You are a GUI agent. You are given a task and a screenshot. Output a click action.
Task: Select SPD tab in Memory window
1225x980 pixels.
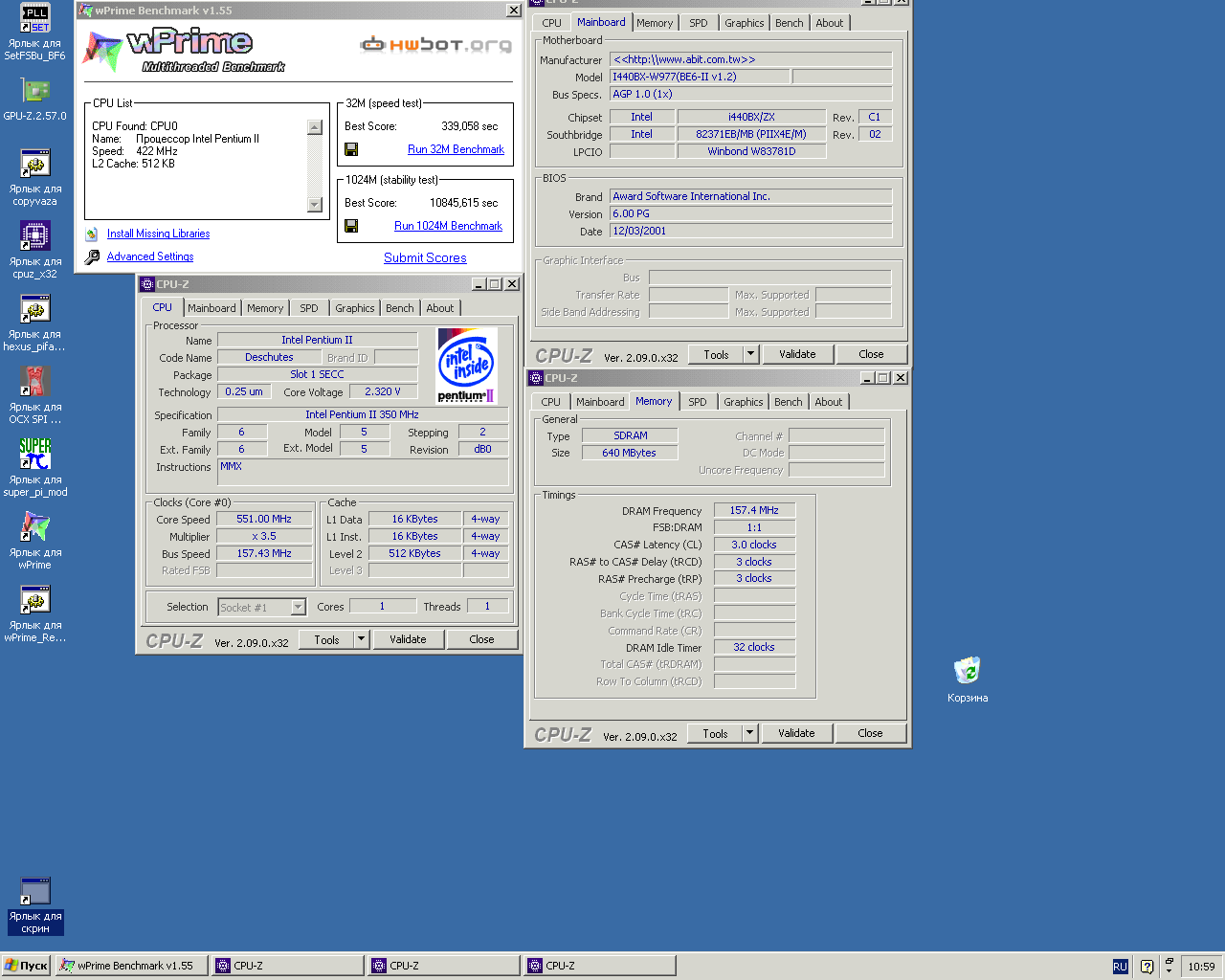698,402
